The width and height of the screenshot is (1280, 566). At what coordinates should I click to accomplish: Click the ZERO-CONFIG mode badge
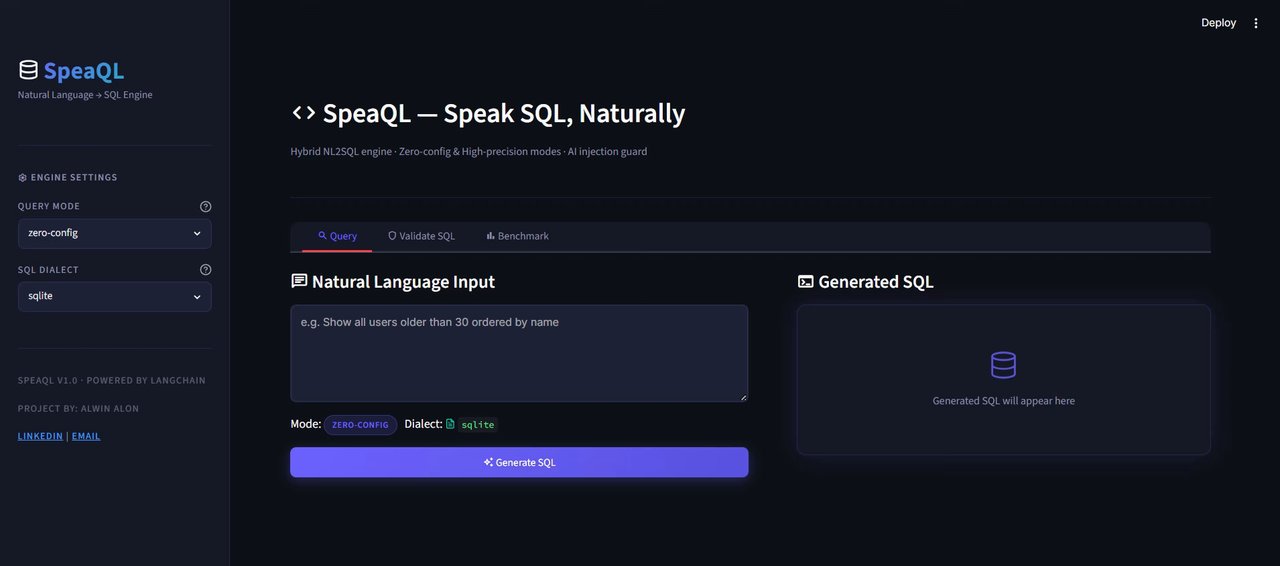pos(360,425)
